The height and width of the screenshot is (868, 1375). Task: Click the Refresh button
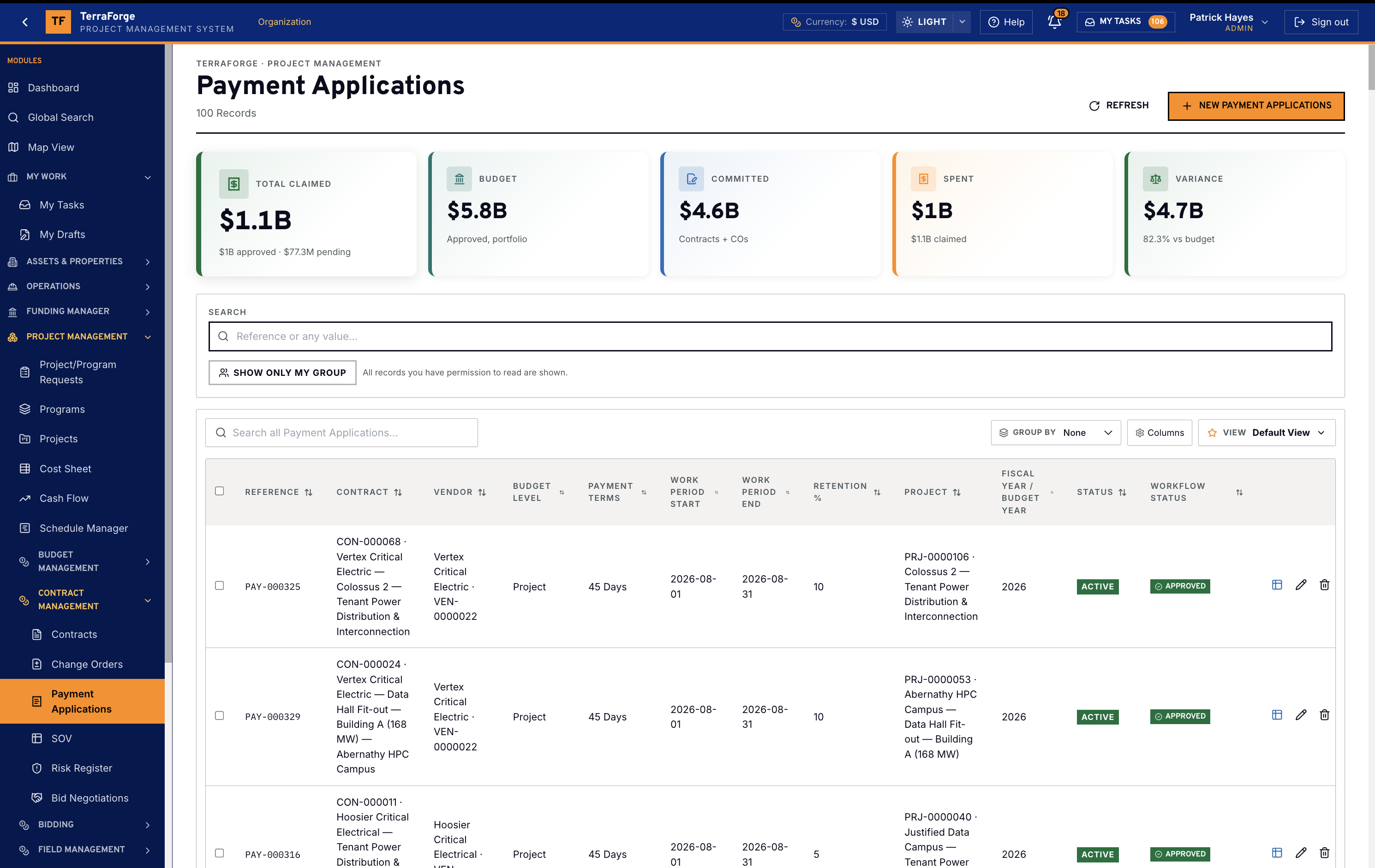click(x=1118, y=106)
